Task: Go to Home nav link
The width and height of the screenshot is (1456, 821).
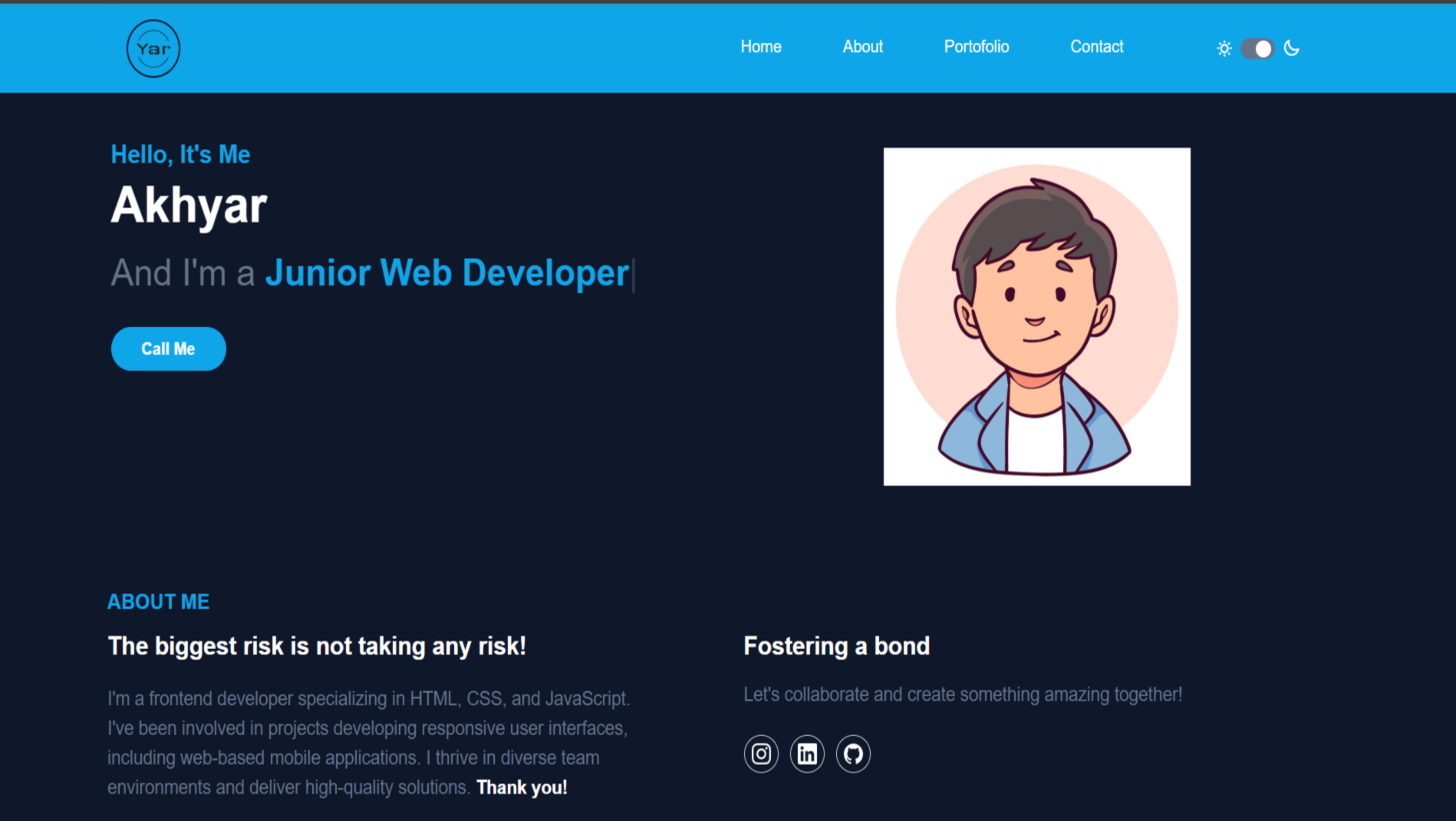Action: point(761,47)
